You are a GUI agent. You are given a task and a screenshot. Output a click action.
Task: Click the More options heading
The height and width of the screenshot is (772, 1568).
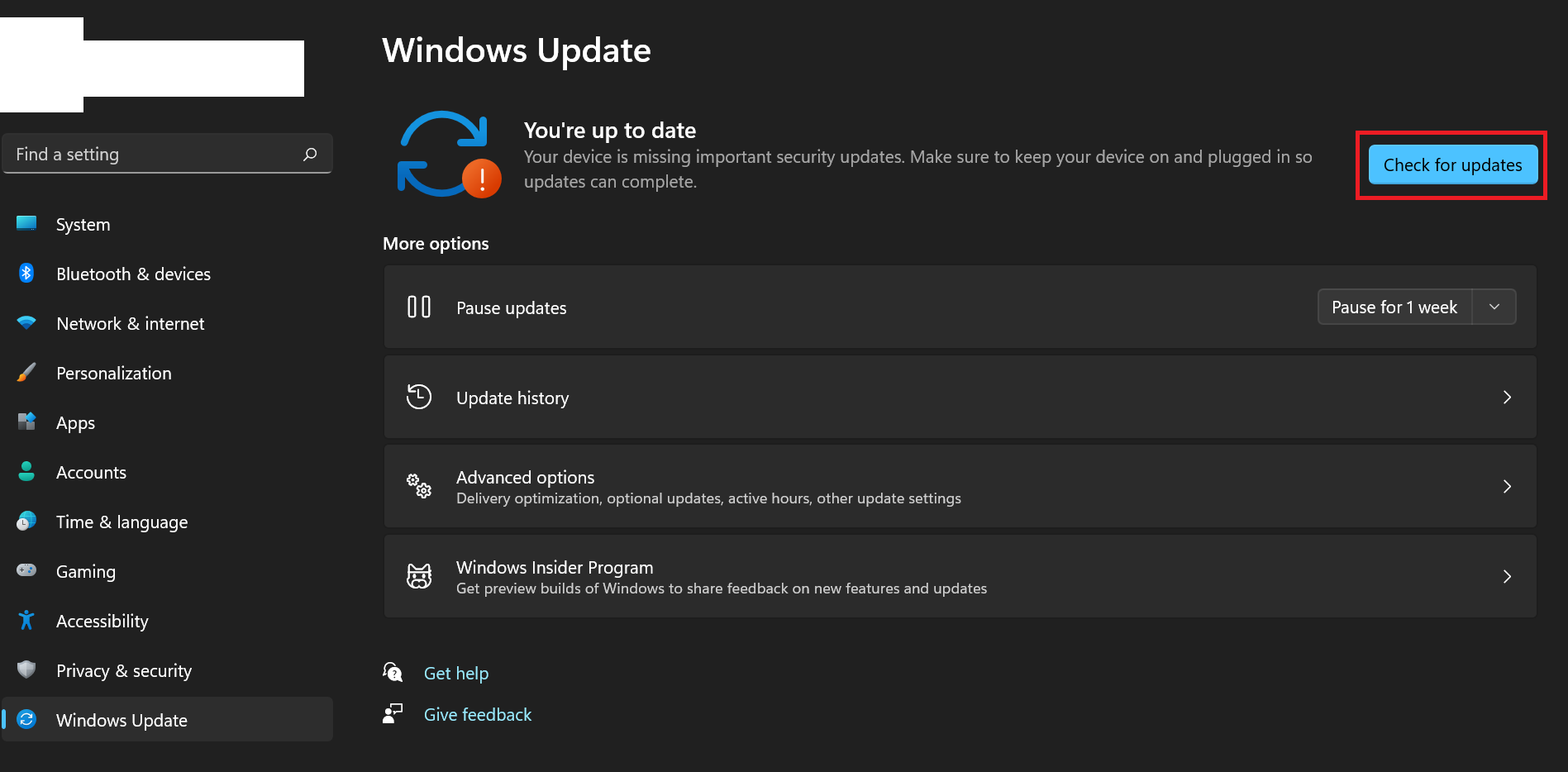click(x=436, y=244)
